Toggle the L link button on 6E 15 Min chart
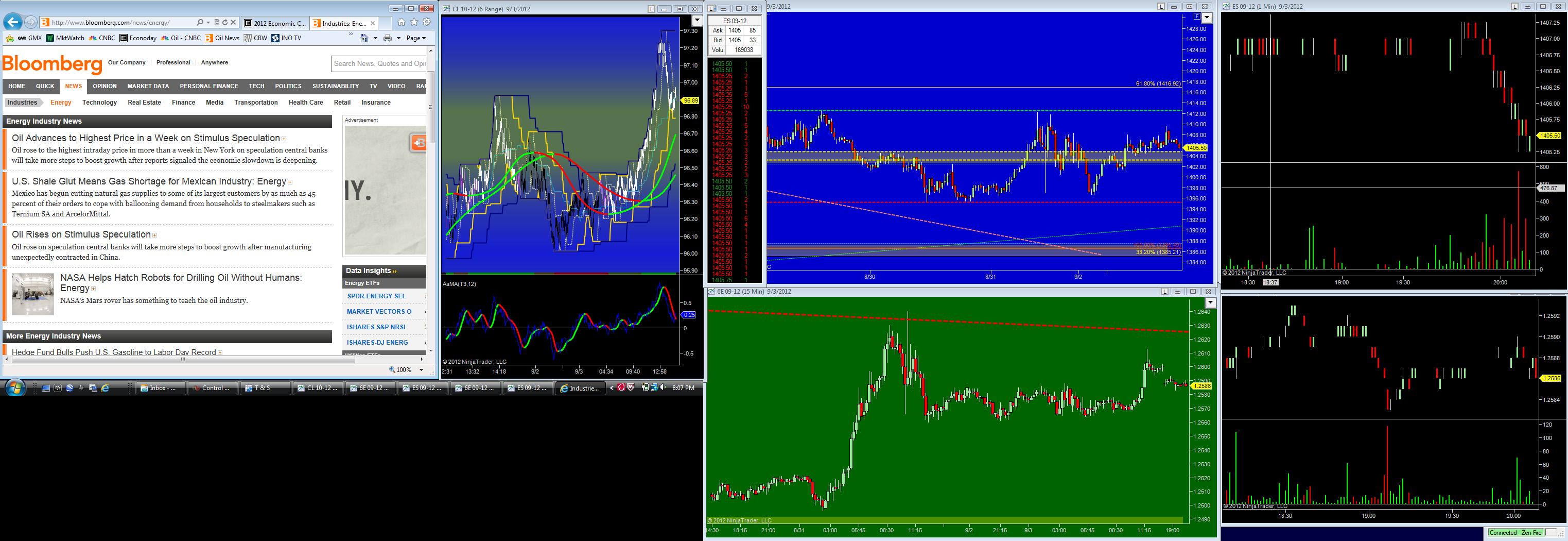Image resolution: width=1568 pixels, height=541 pixels. tap(1164, 291)
